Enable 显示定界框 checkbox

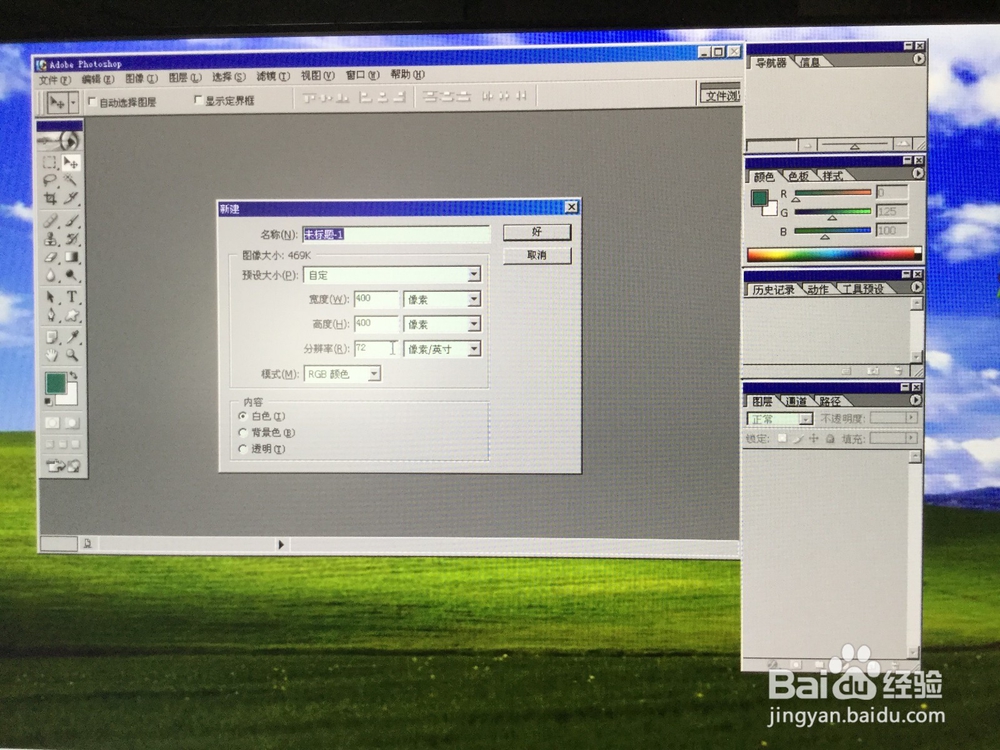[x=198, y=100]
